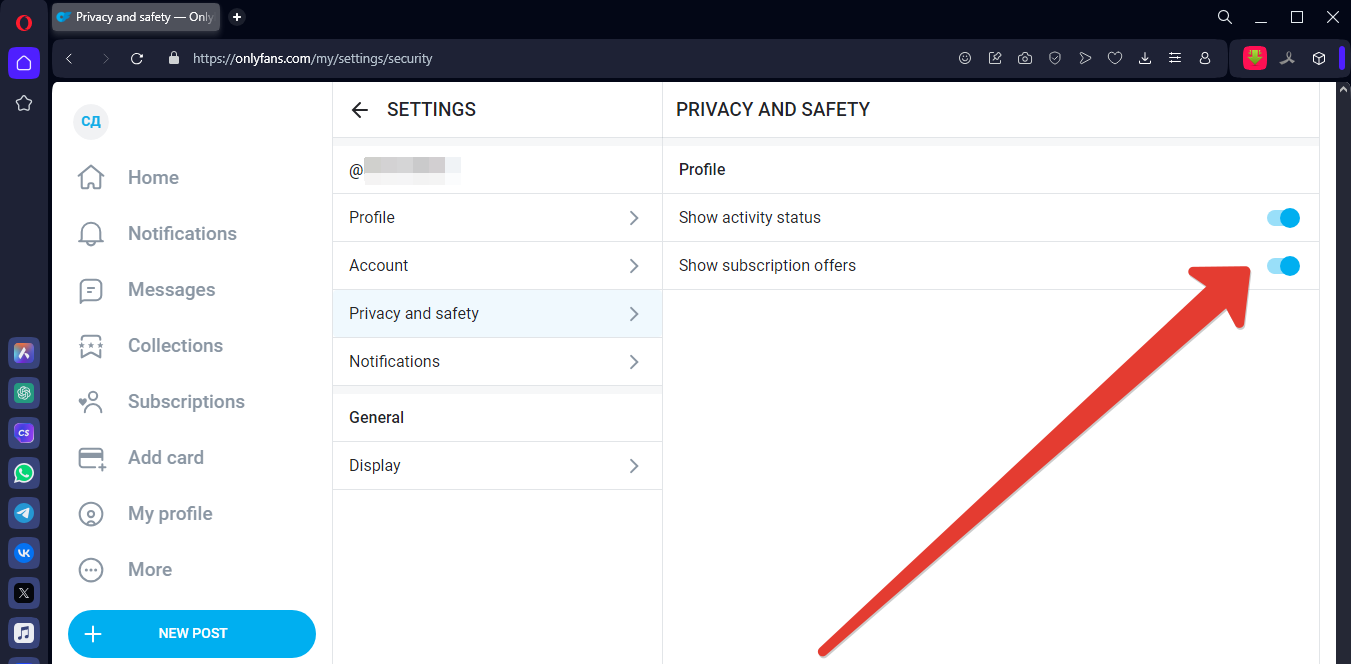Screen dimensions: 1351x664
Task: Open Subscriptions icon in sidebar
Action: [x=91, y=402]
